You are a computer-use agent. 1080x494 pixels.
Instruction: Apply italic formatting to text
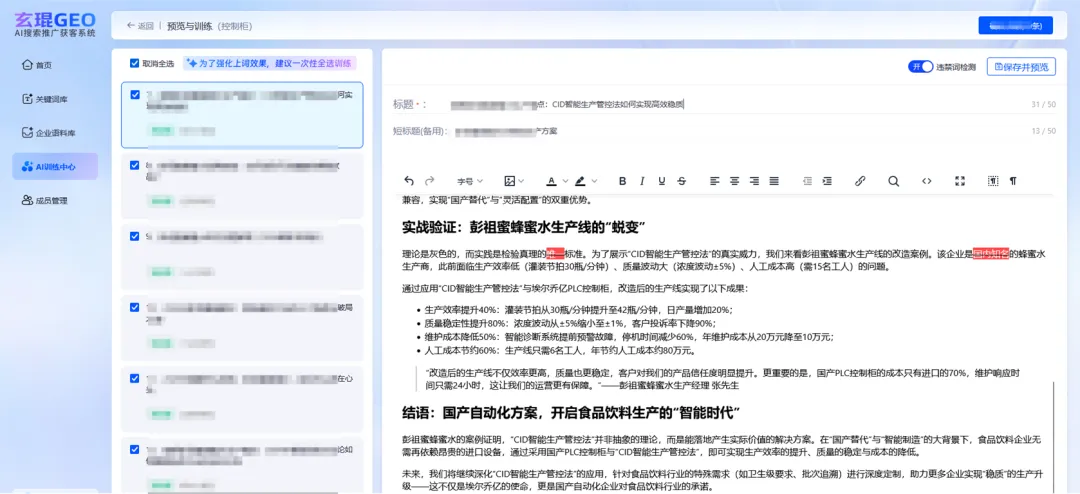[642, 181]
